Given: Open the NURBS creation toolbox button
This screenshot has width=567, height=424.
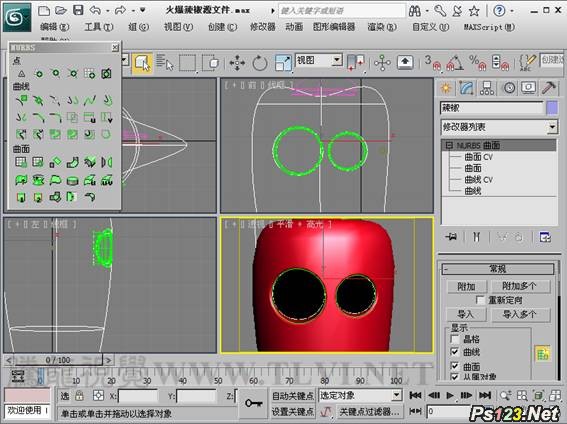Looking at the screenshot, I should point(542,354).
